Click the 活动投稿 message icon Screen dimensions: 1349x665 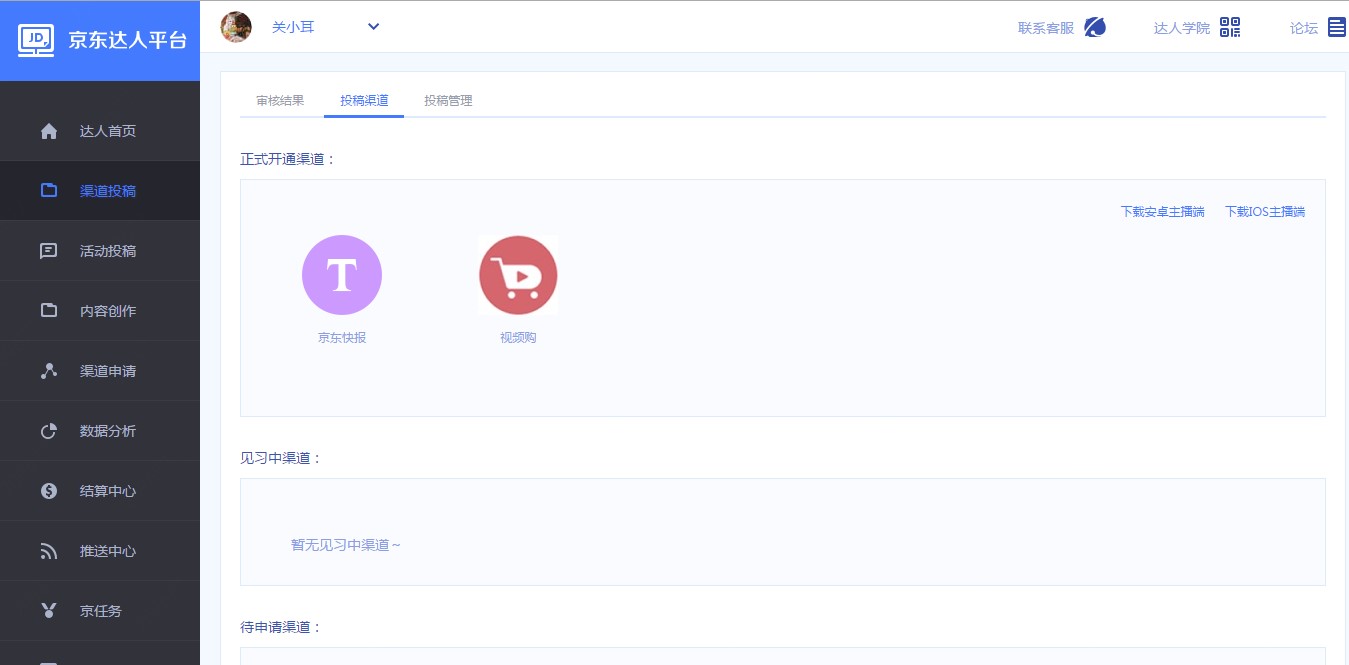point(48,251)
